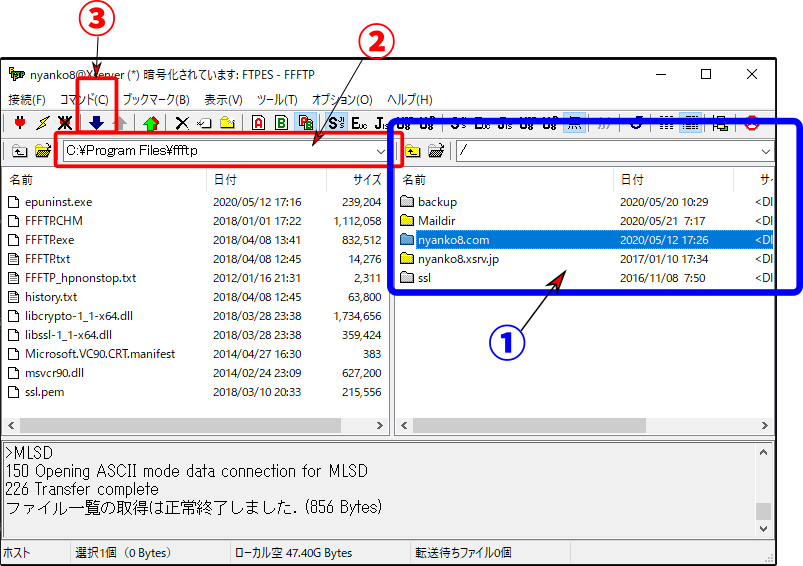Click the Refresh file list icon

pos(636,123)
